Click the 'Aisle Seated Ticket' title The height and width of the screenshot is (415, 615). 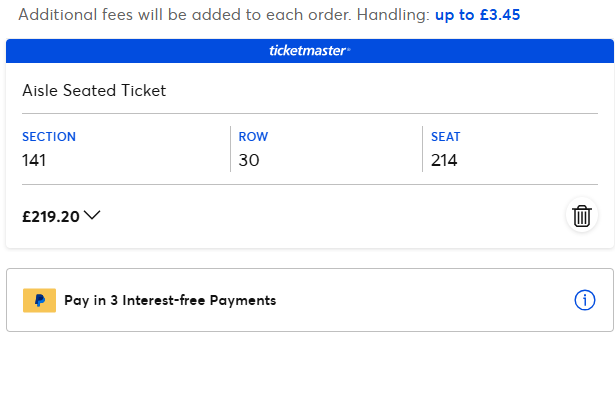(x=94, y=91)
